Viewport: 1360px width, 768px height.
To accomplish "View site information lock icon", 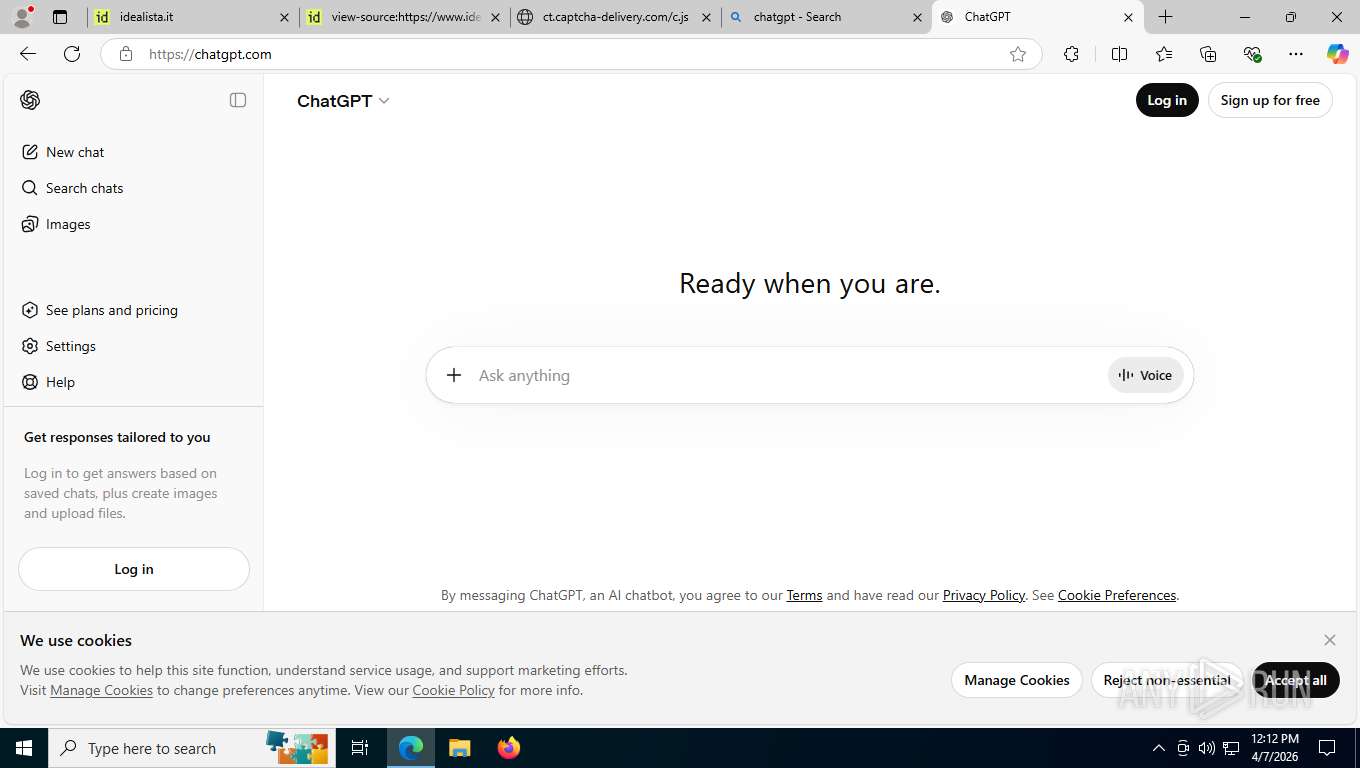I will [126, 54].
